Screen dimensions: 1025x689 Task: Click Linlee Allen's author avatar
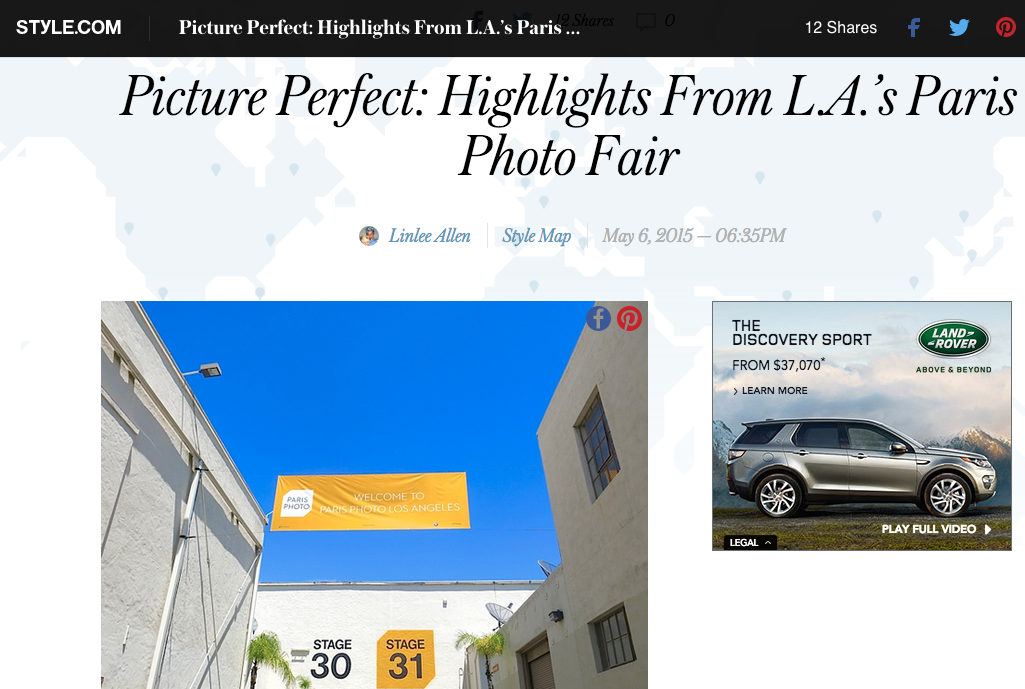tap(369, 236)
